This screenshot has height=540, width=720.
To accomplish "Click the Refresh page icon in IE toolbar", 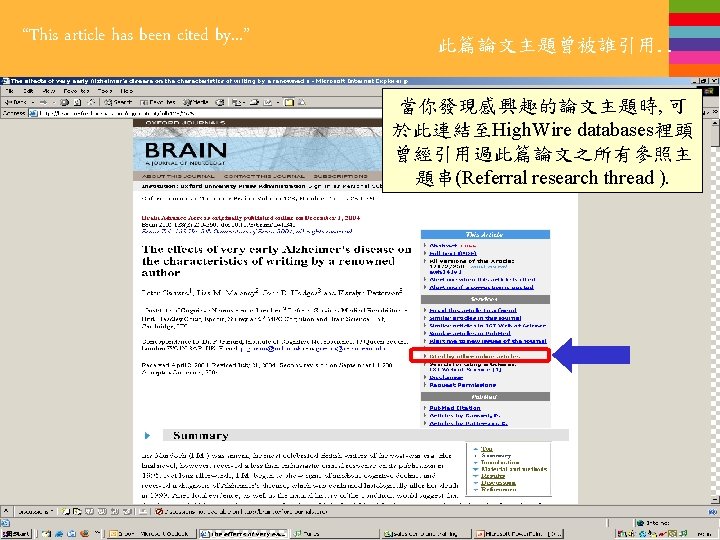I will point(78,102).
